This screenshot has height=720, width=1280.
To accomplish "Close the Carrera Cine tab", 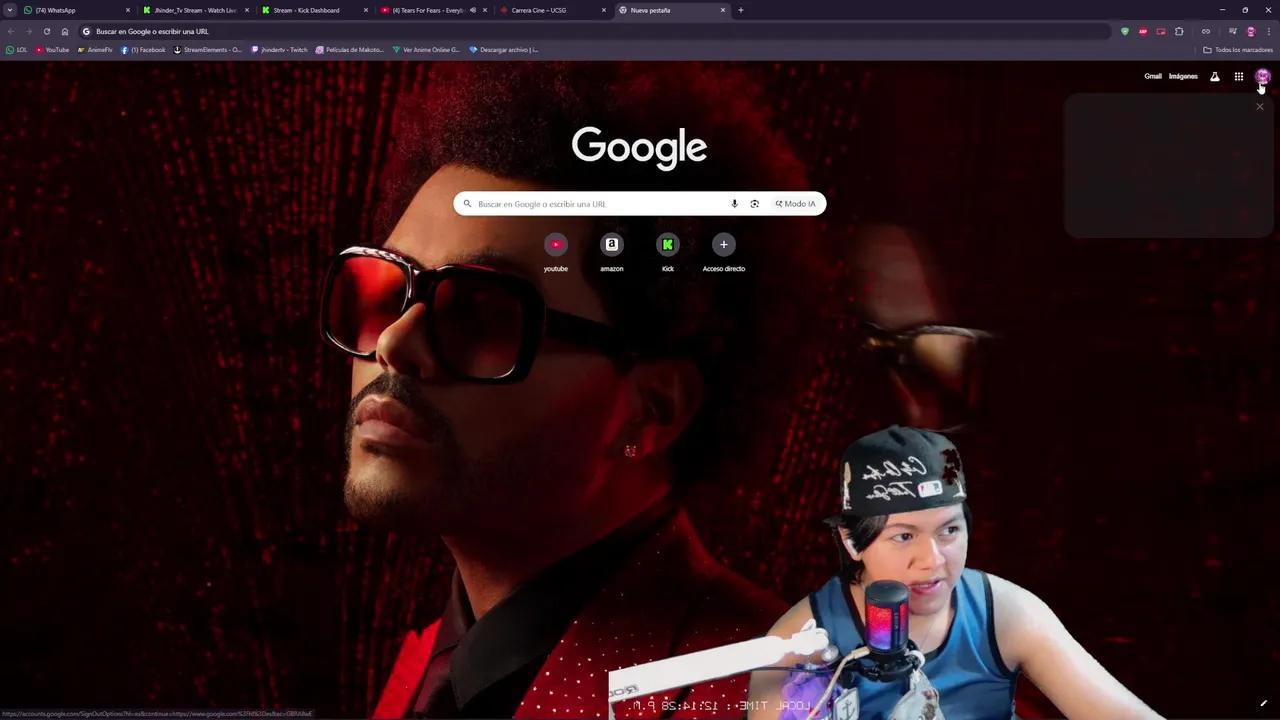I will click(604, 10).
